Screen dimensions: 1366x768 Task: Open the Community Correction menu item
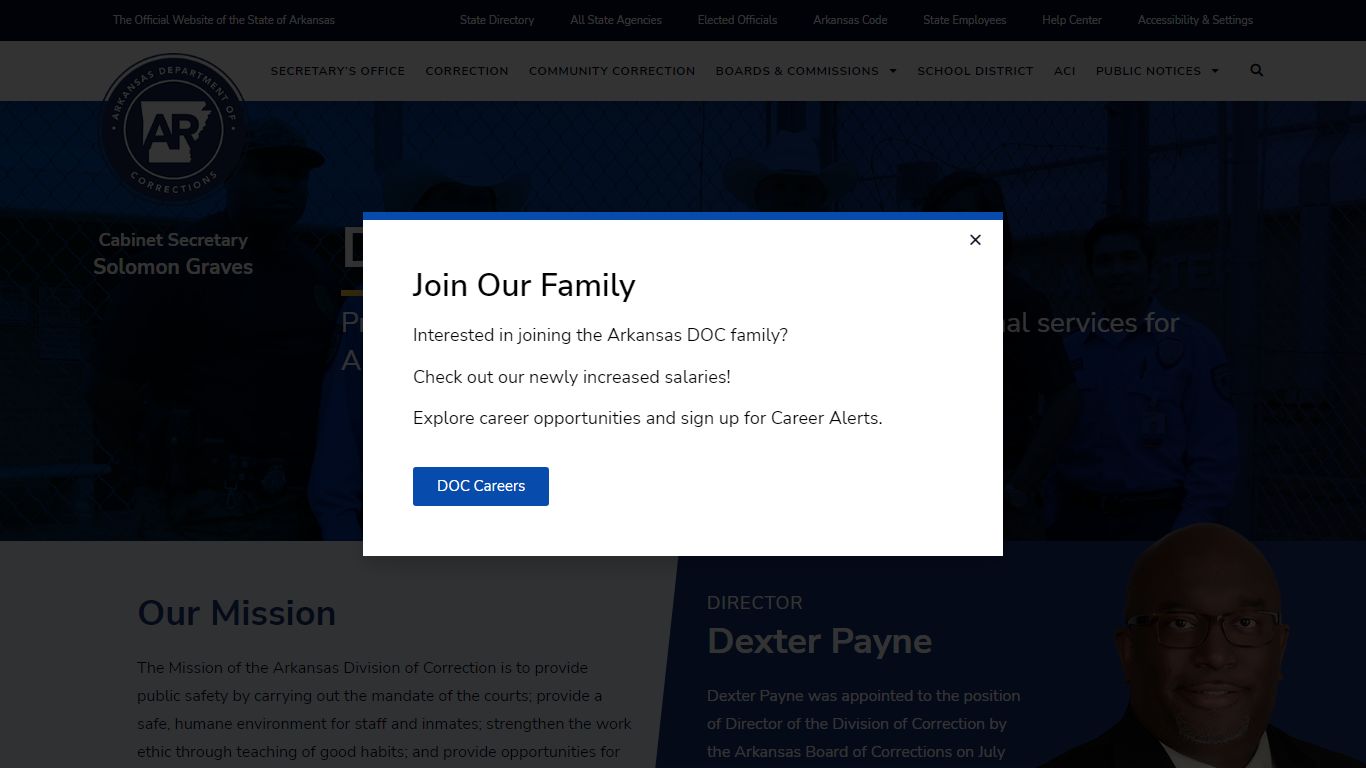click(612, 71)
